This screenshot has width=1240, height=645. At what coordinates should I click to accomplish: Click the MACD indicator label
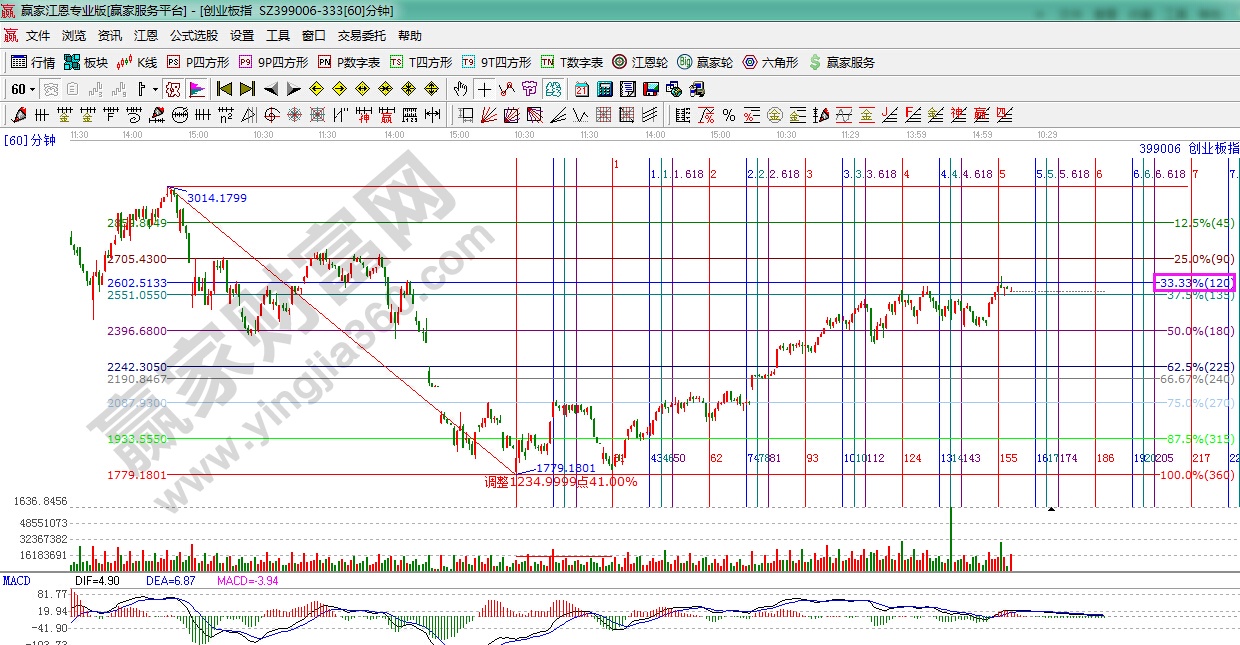pyautogui.click(x=16, y=580)
